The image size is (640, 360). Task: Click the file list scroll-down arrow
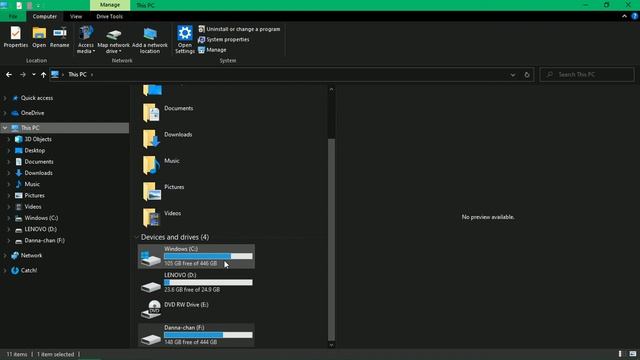click(x=331, y=344)
